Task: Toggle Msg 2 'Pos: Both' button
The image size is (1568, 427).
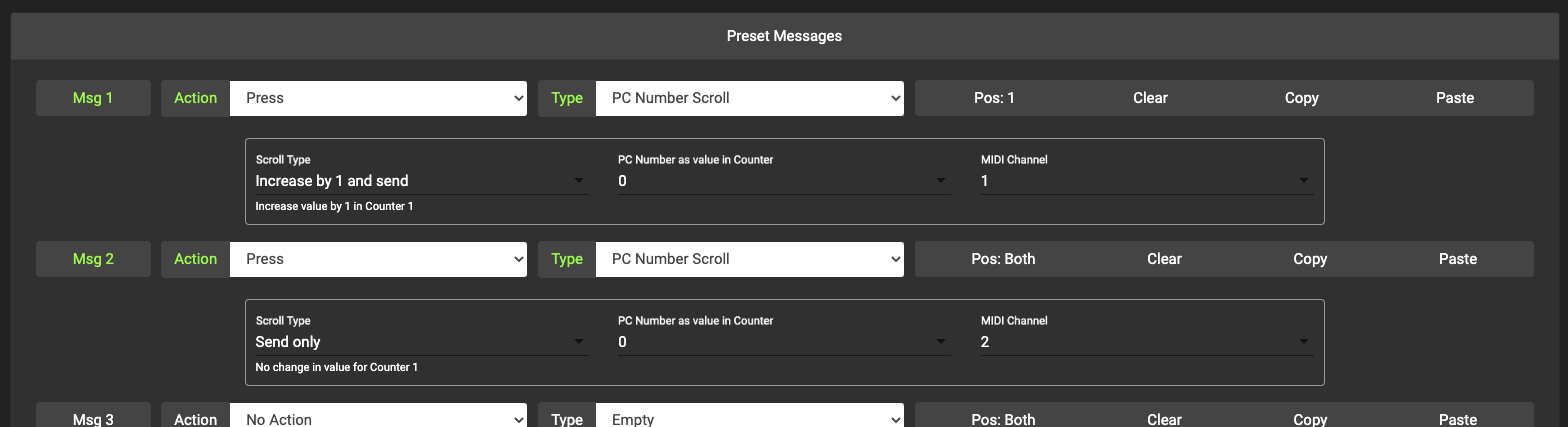Action: (1003, 259)
